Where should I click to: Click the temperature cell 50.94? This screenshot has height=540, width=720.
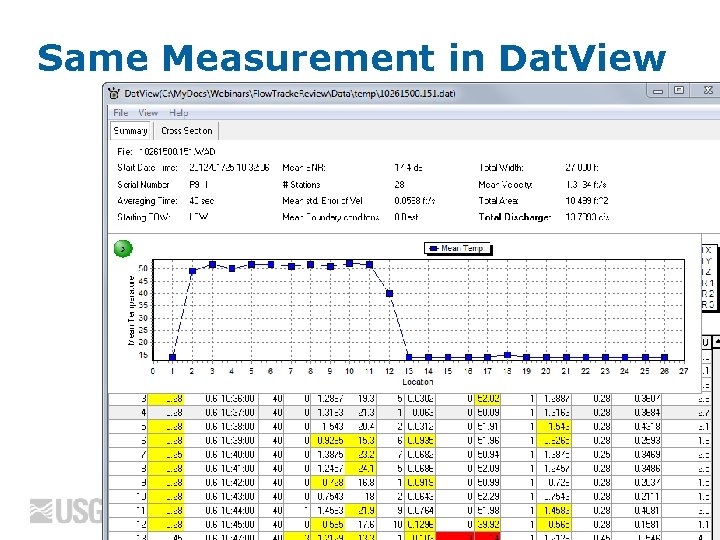click(x=488, y=455)
